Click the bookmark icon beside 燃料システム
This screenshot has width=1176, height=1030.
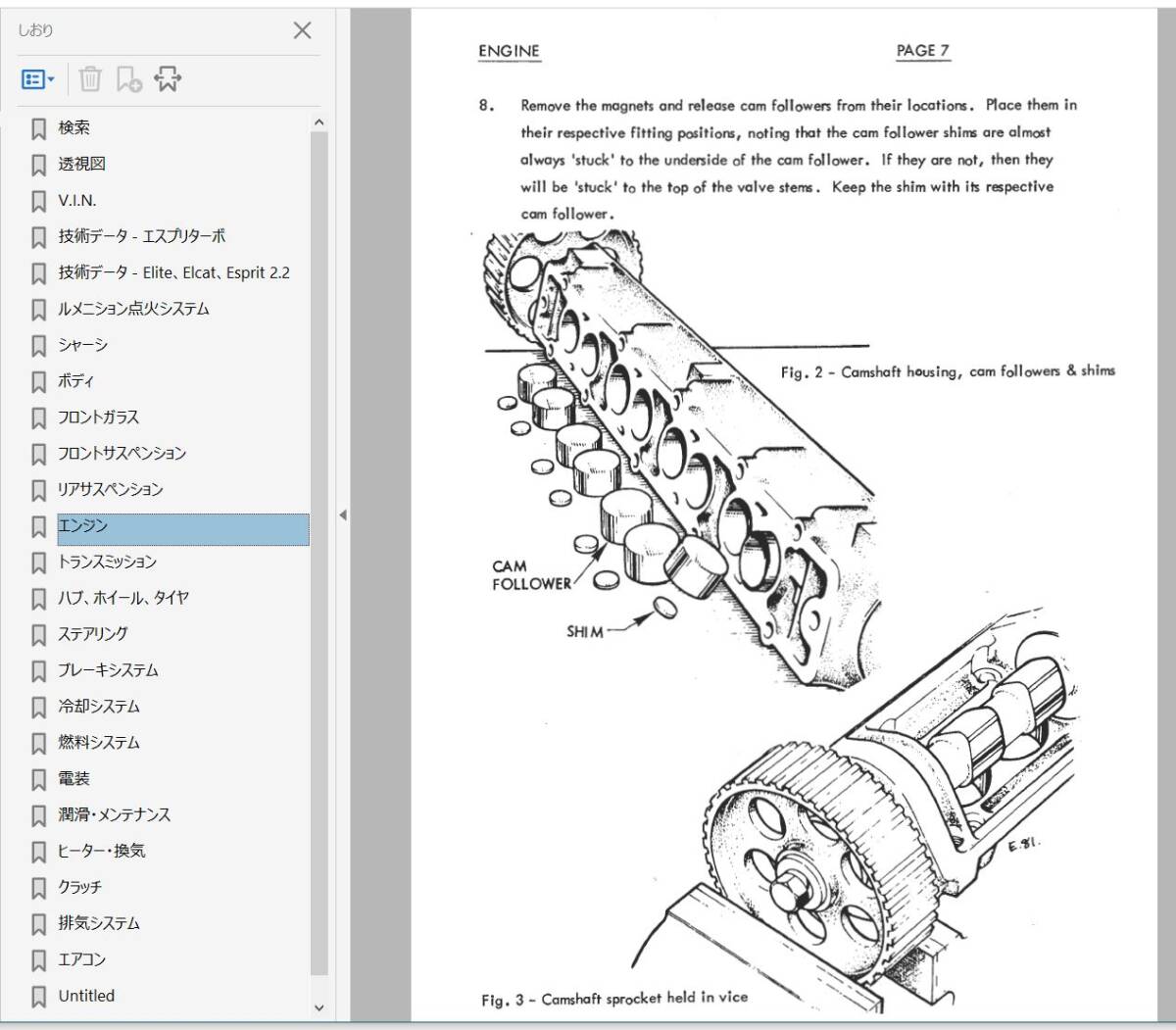pyautogui.click(x=38, y=744)
